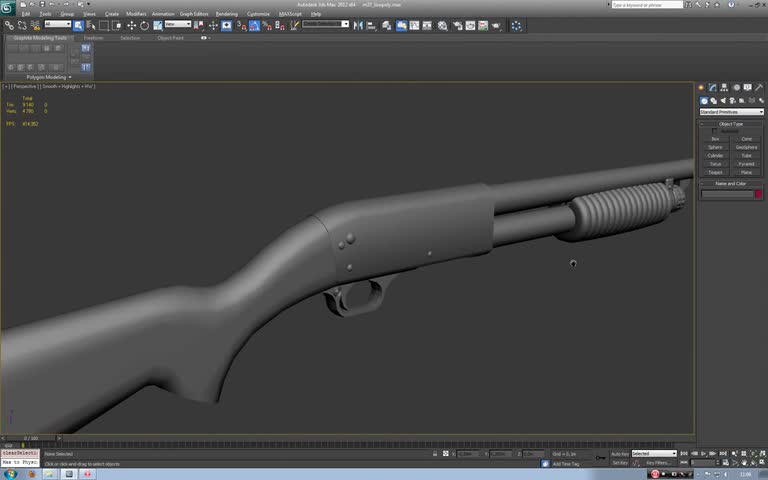Open Select by Name dialog
Image resolution: width=768 pixels, height=480 pixels.
91,25
